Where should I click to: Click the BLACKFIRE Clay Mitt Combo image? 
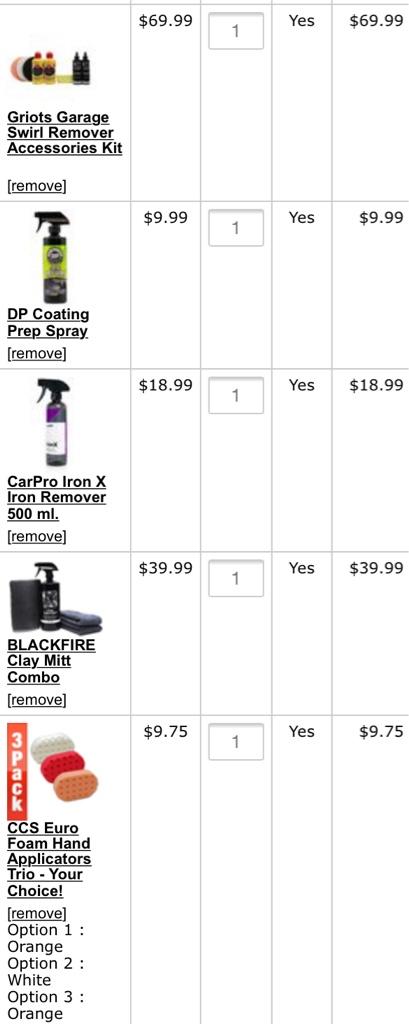(x=56, y=598)
